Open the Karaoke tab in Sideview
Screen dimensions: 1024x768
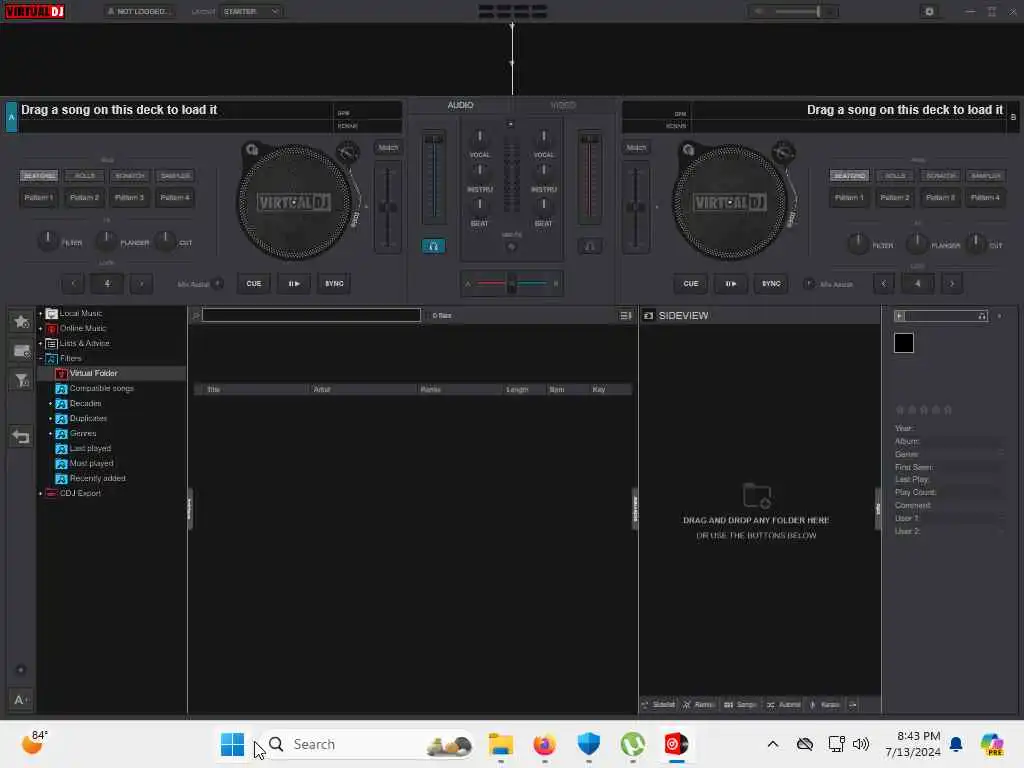pyautogui.click(x=825, y=705)
